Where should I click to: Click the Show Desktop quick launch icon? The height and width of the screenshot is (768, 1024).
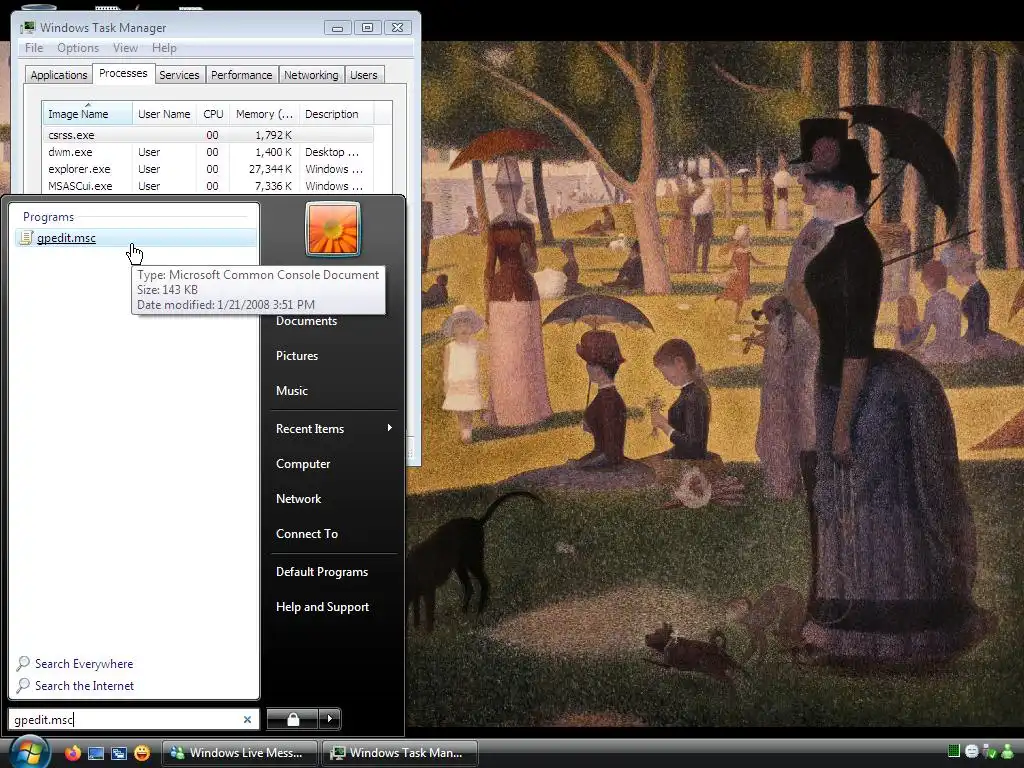pos(96,754)
